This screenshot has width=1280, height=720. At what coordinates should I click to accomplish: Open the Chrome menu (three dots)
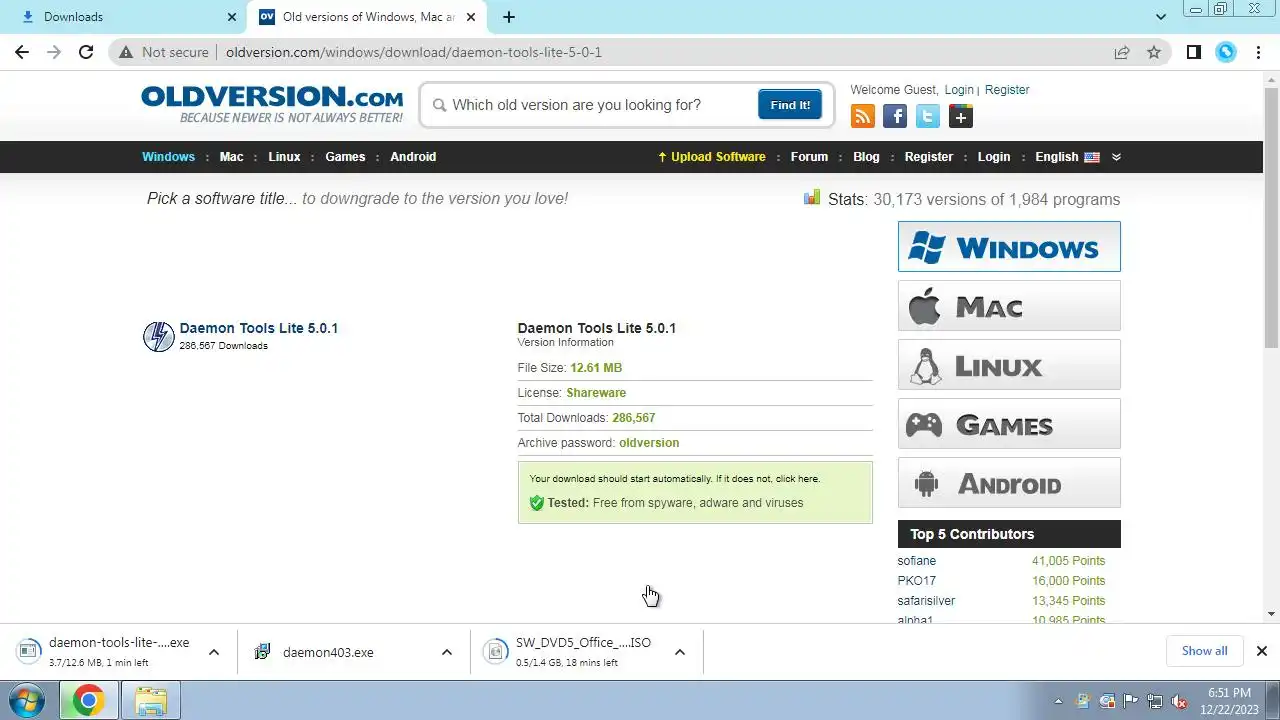pyautogui.click(x=1258, y=52)
